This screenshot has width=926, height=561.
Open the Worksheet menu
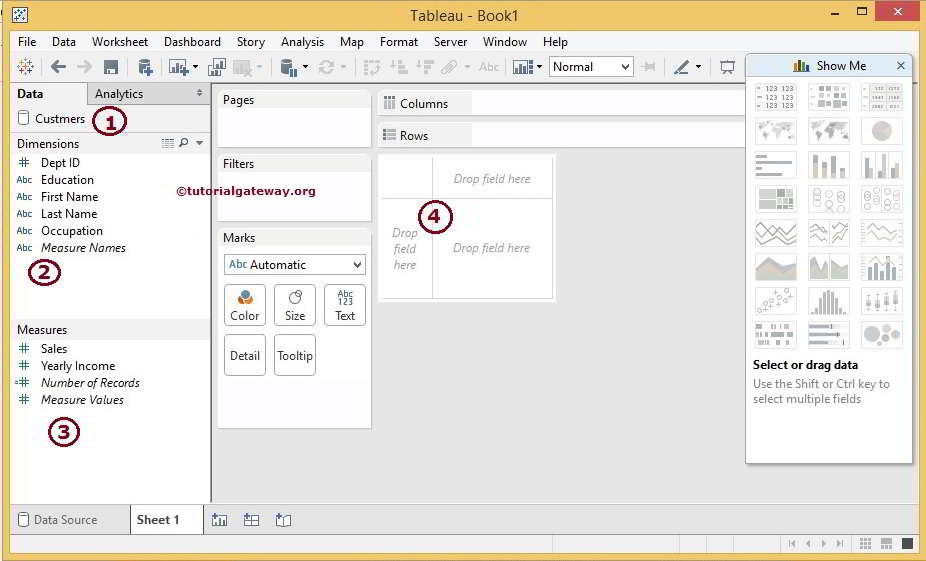click(x=120, y=42)
